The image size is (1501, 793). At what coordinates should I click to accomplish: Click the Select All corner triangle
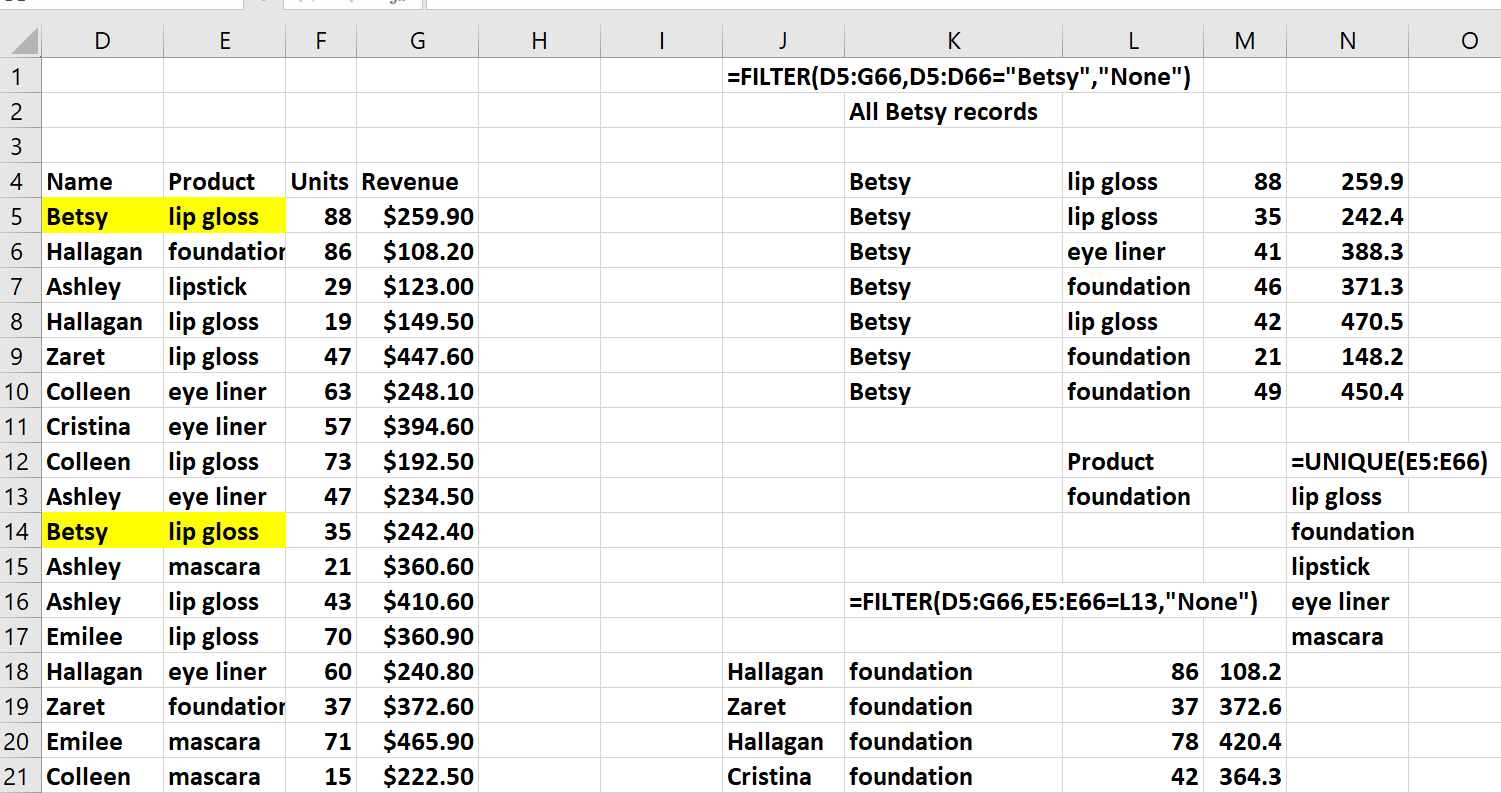[24, 42]
